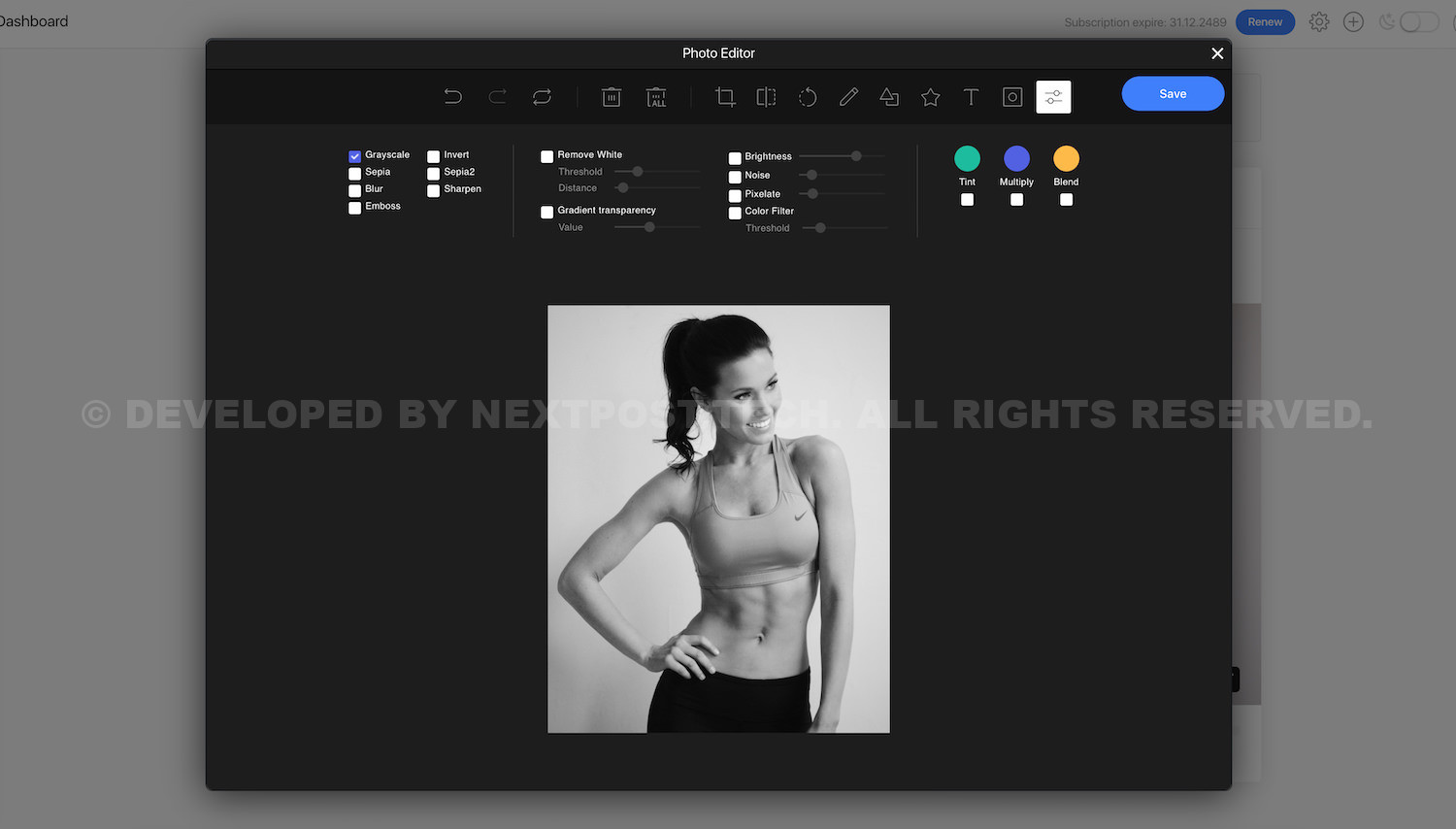The width and height of the screenshot is (1456, 829).
Task: Enable the Remove White checkbox
Action: click(x=547, y=156)
